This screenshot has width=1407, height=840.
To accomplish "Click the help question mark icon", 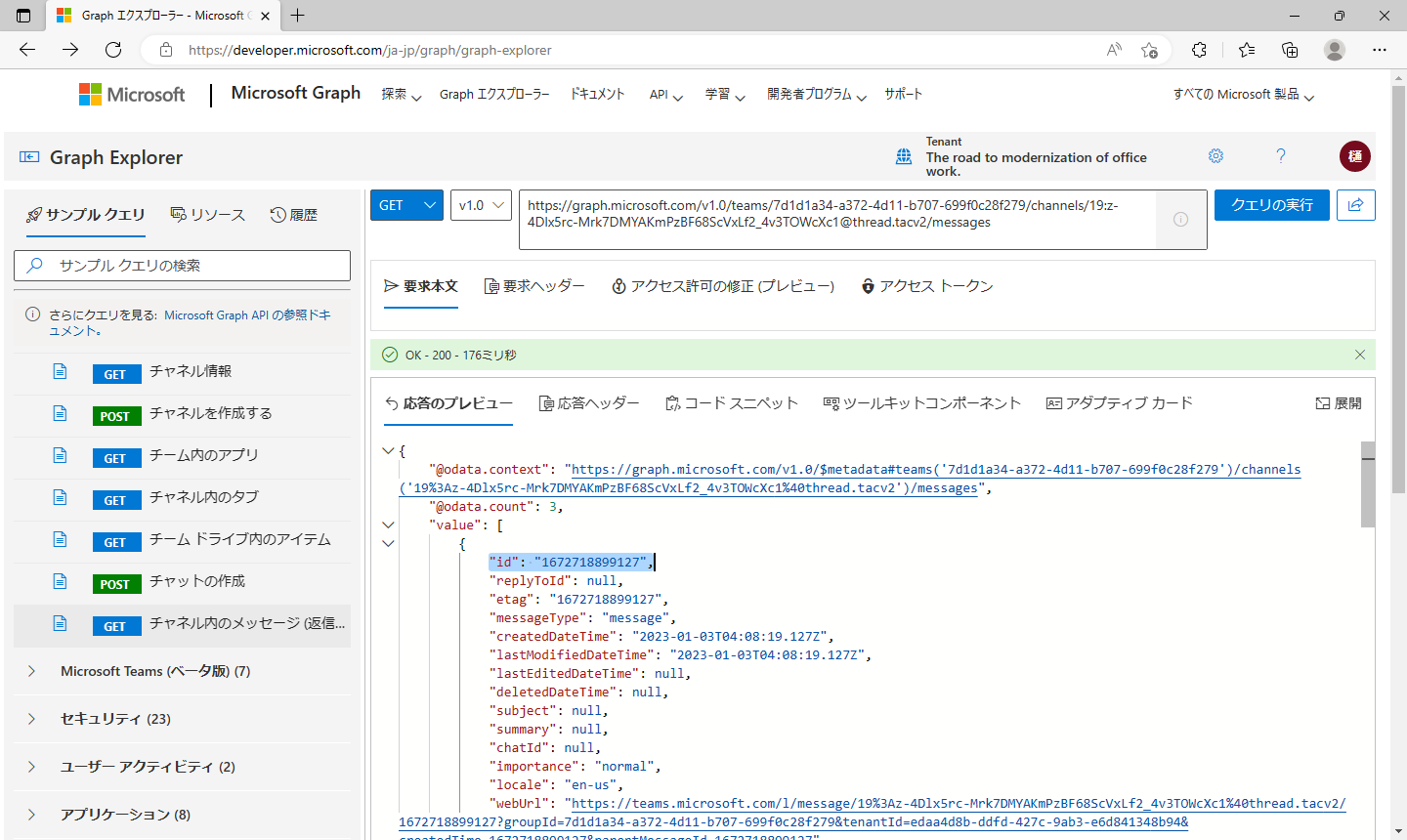I will 1281,156.
